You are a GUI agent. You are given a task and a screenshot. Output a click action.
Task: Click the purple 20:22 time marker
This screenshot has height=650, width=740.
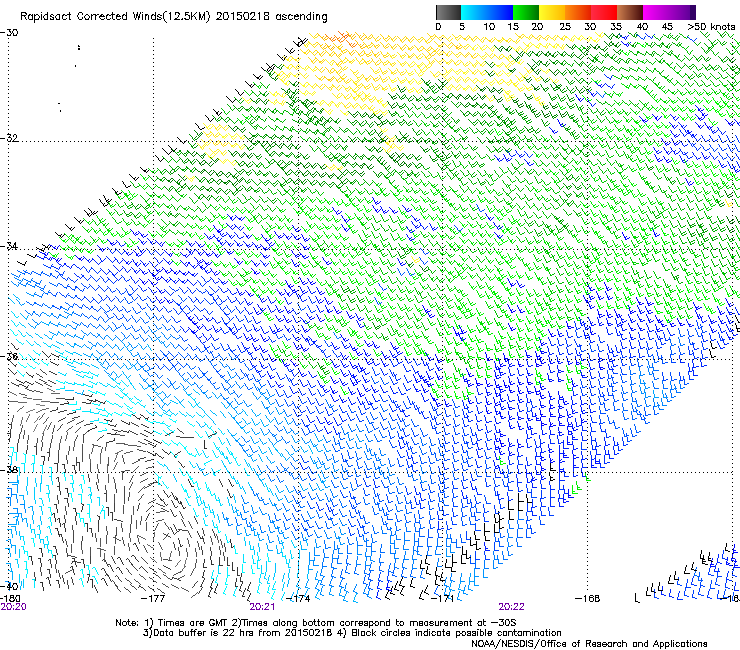tap(512, 607)
